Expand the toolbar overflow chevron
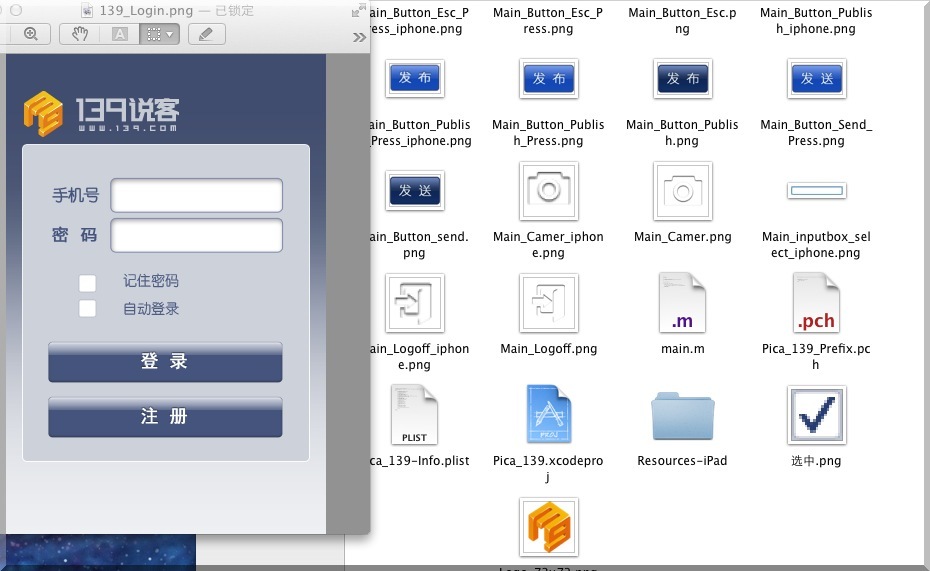Screen dimensions: 930x571 (x=360, y=37)
